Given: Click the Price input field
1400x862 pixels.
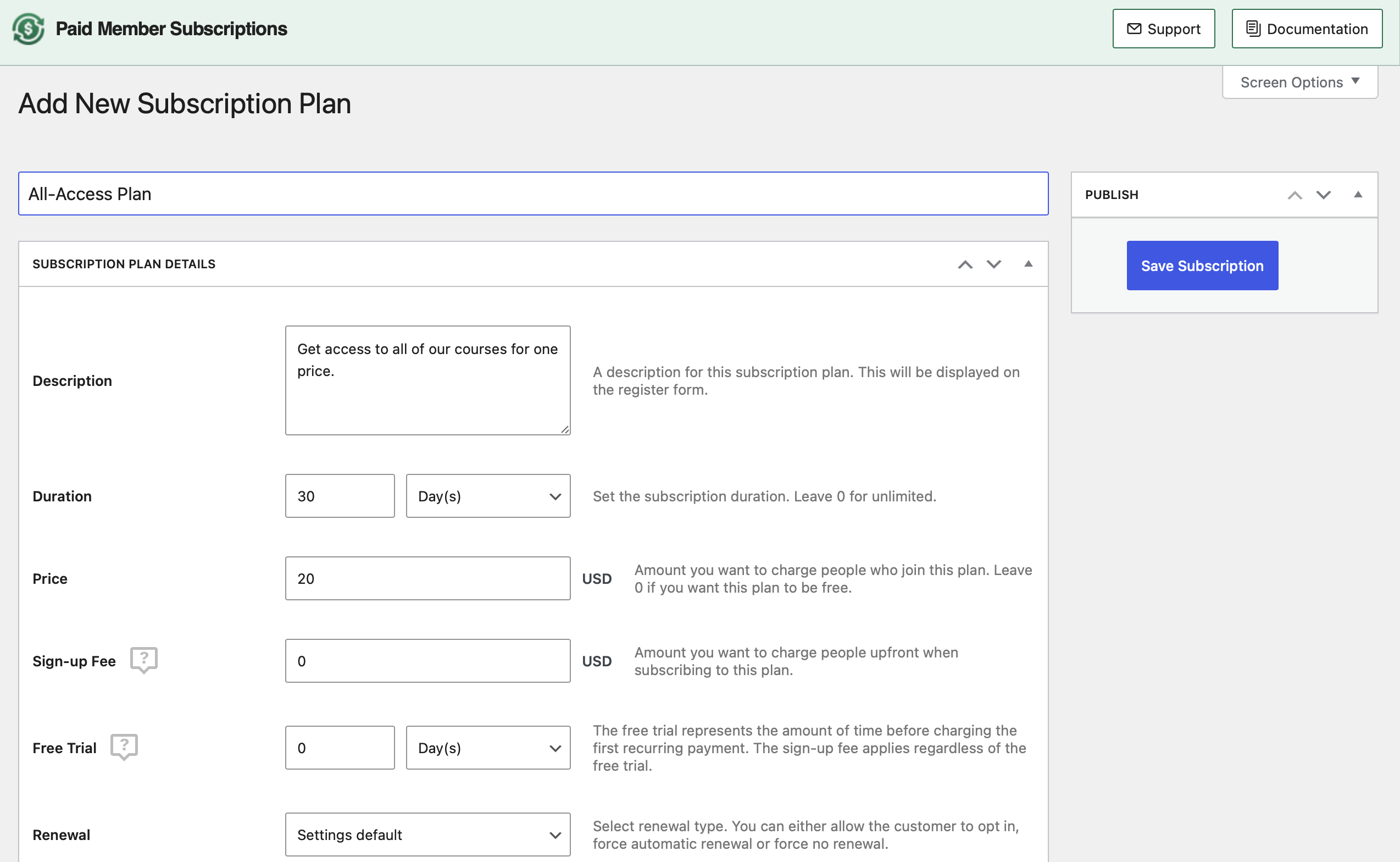Looking at the screenshot, I should 427,578.
